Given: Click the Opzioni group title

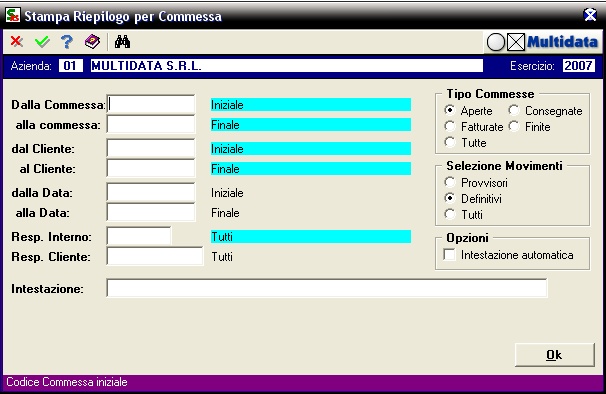Looking at the screenshot, I should 467,238.
